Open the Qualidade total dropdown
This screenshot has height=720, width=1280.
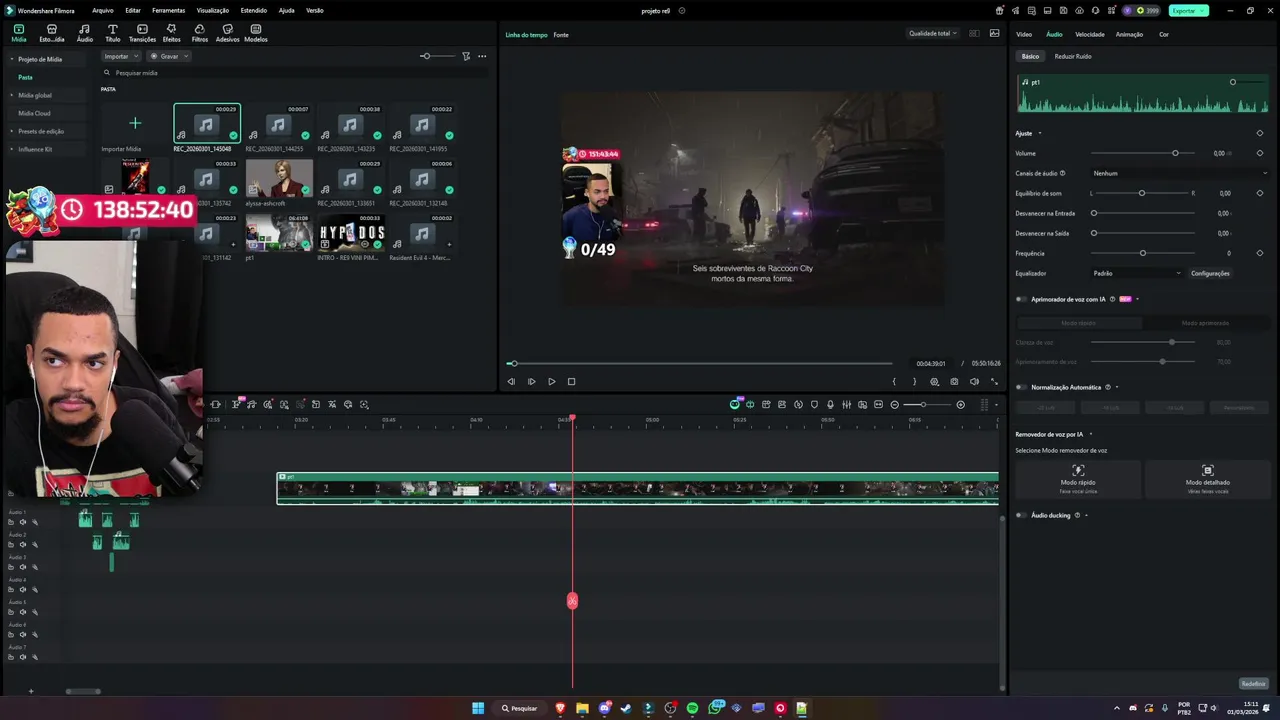(932, 33)
